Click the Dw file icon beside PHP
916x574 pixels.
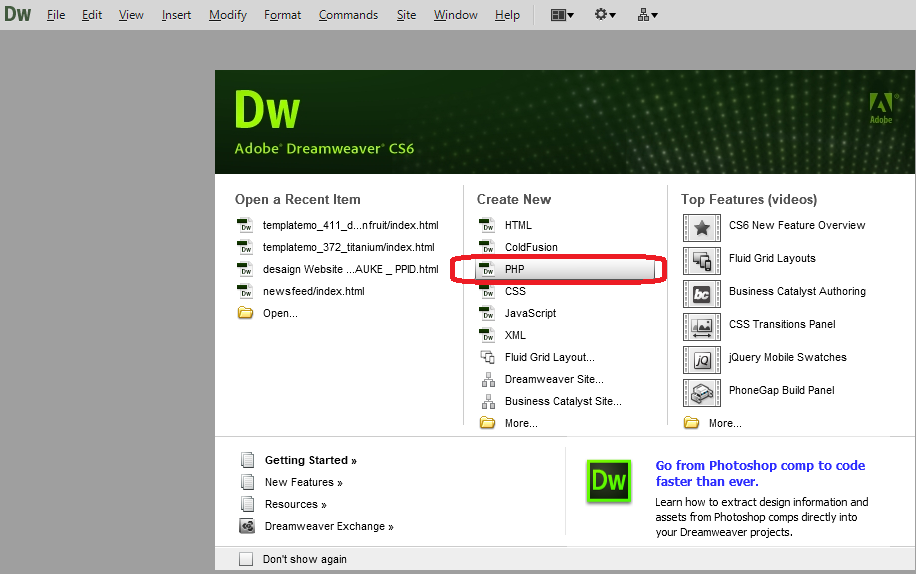[487, 269]
